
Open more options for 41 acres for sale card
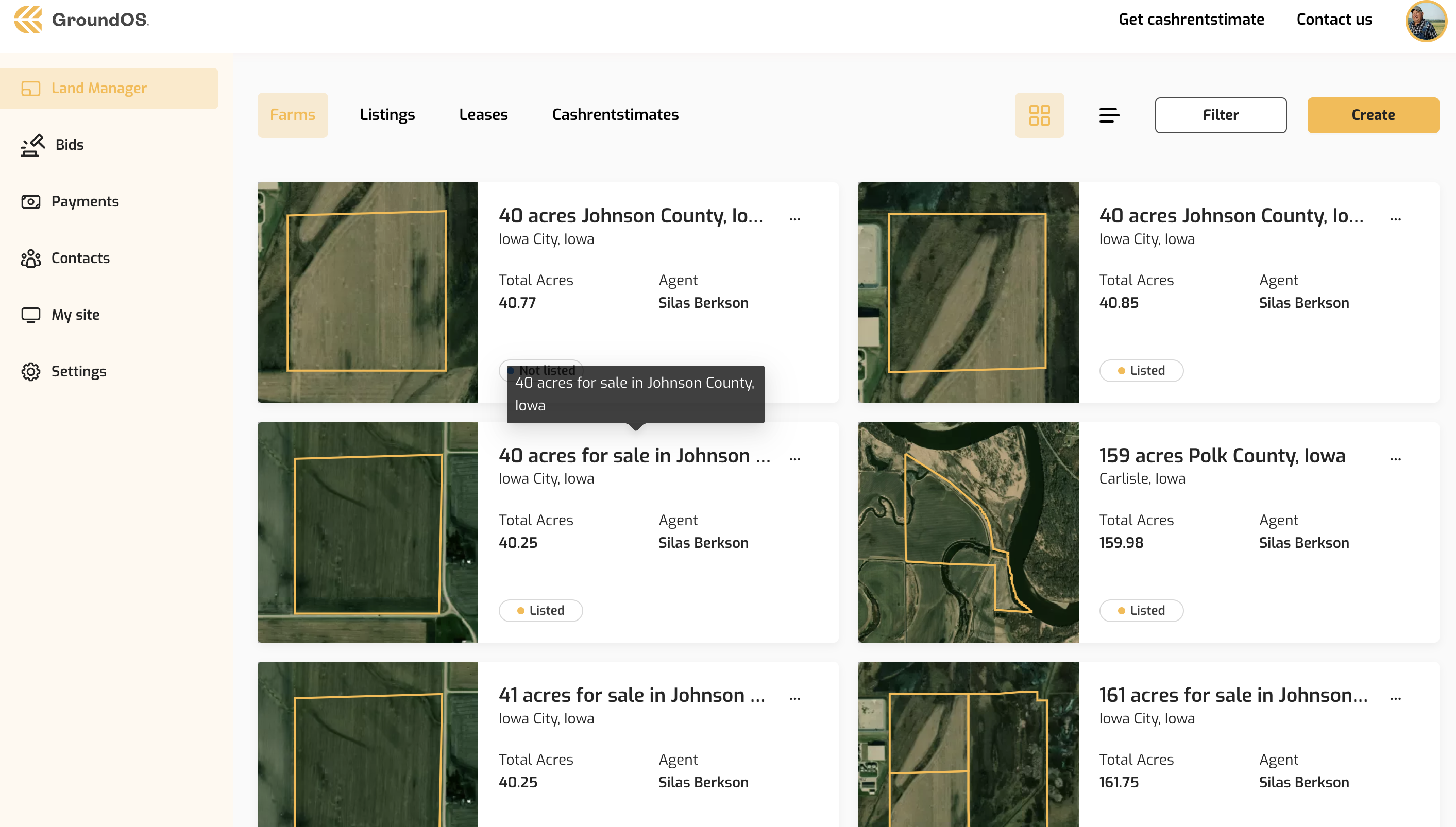tap(795, 699)
